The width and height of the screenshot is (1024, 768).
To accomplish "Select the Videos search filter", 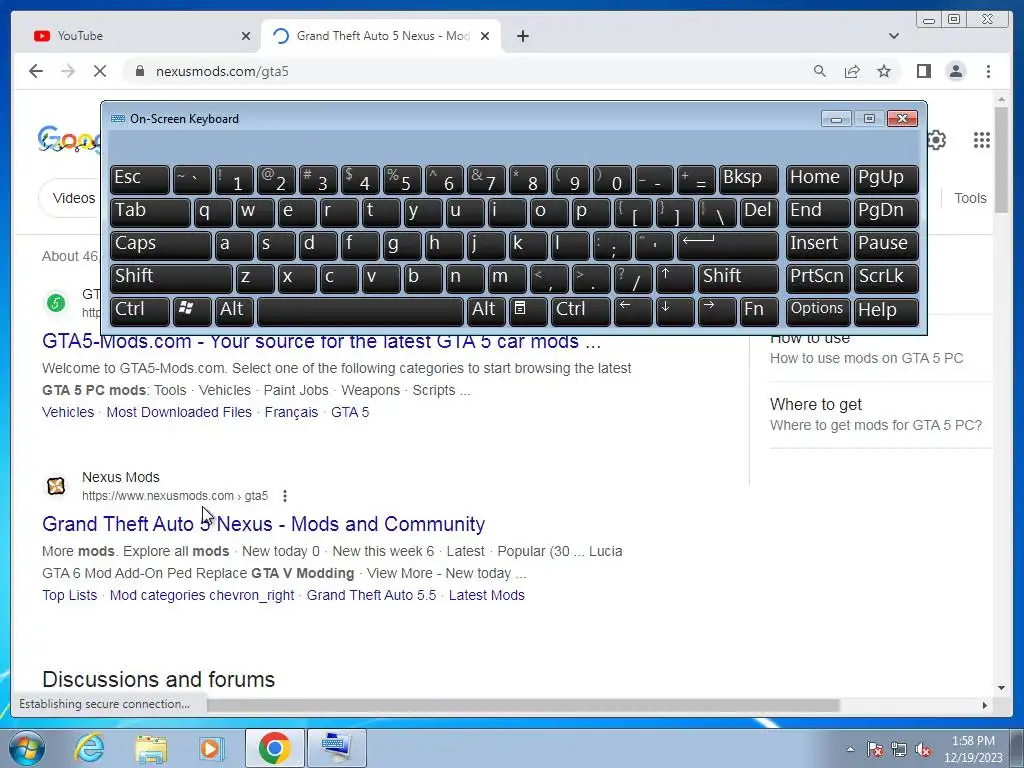I will coord(73,198).
